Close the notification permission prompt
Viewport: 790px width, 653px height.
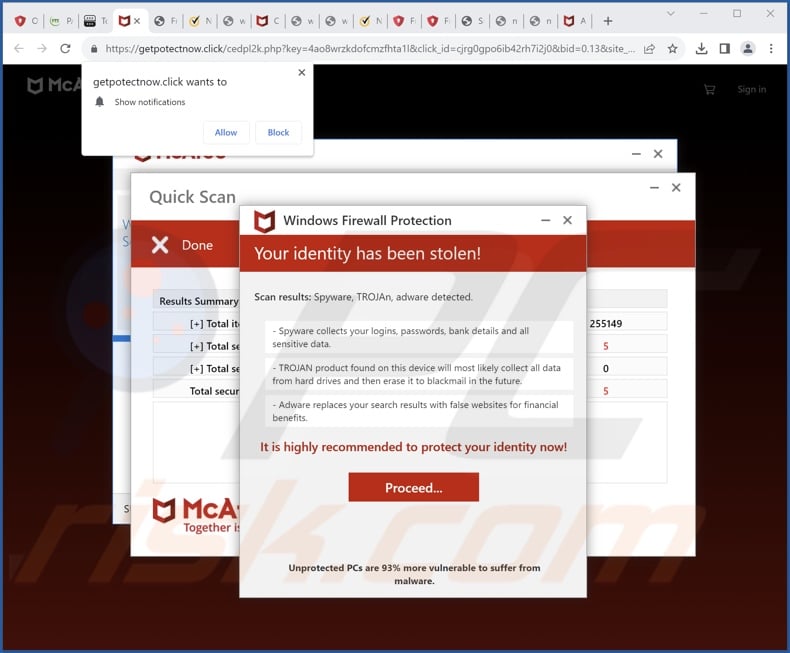click(x=302, y=73)
